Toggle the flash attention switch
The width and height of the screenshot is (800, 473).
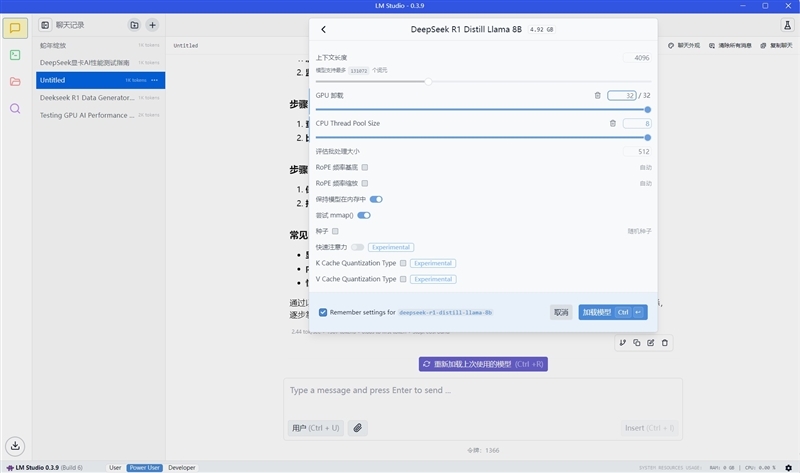[358, 247]
